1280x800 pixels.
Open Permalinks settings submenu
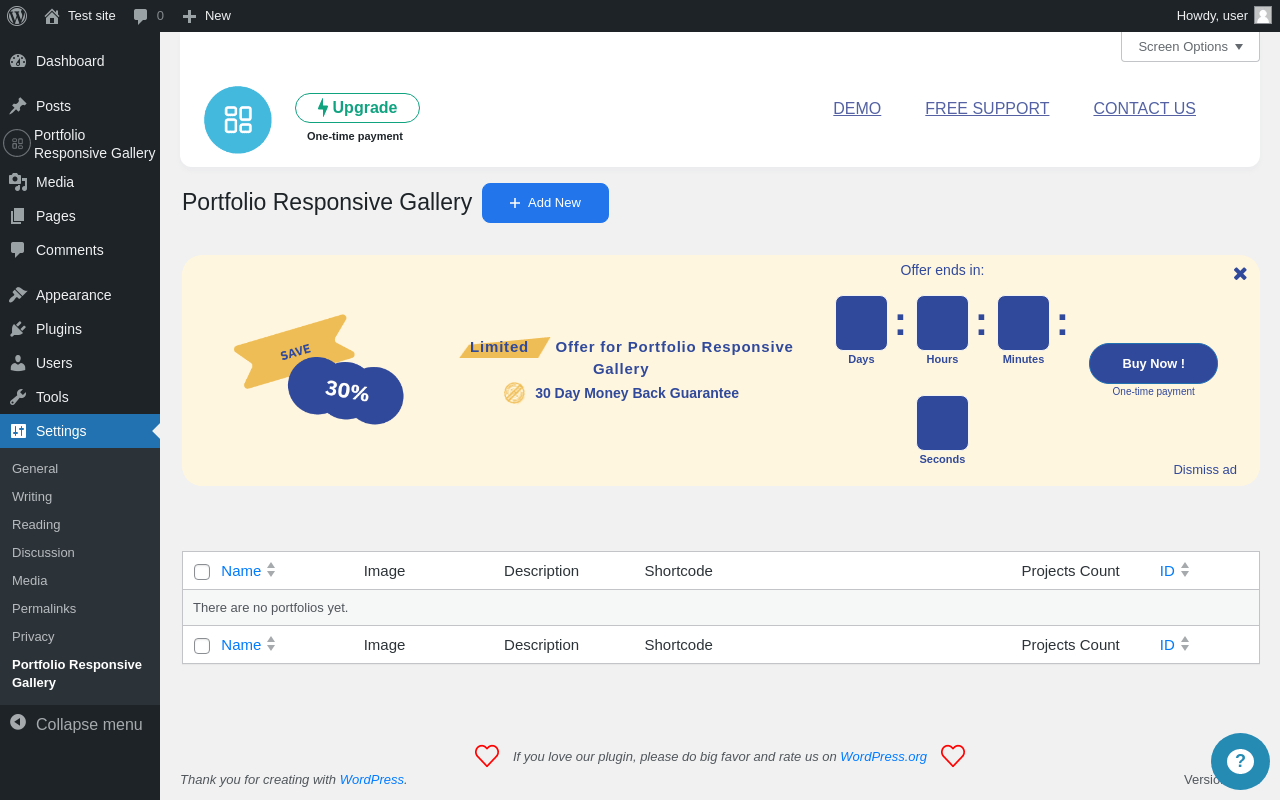[x=44, y=608]
